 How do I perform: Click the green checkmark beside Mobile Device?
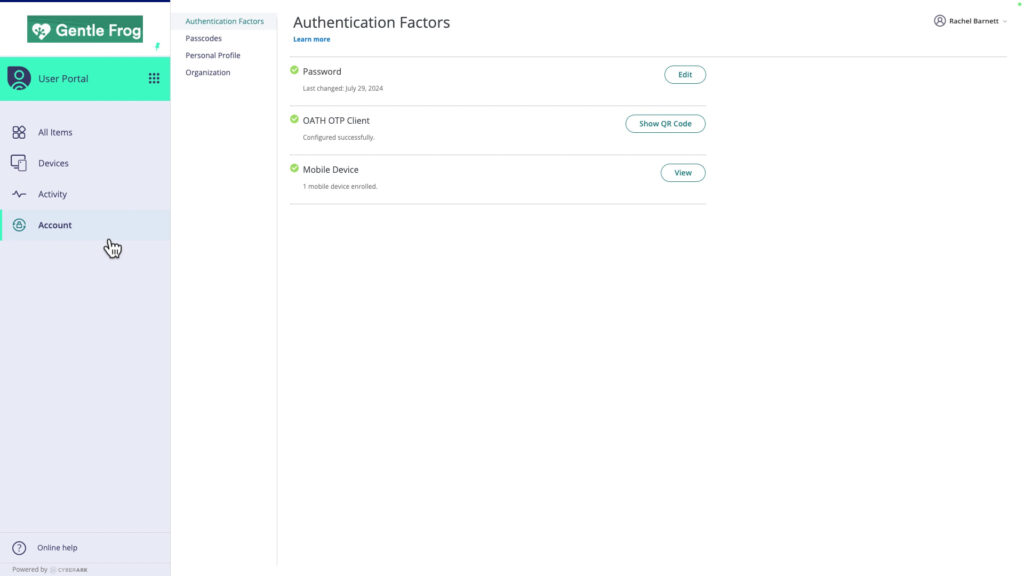(294, 169)
